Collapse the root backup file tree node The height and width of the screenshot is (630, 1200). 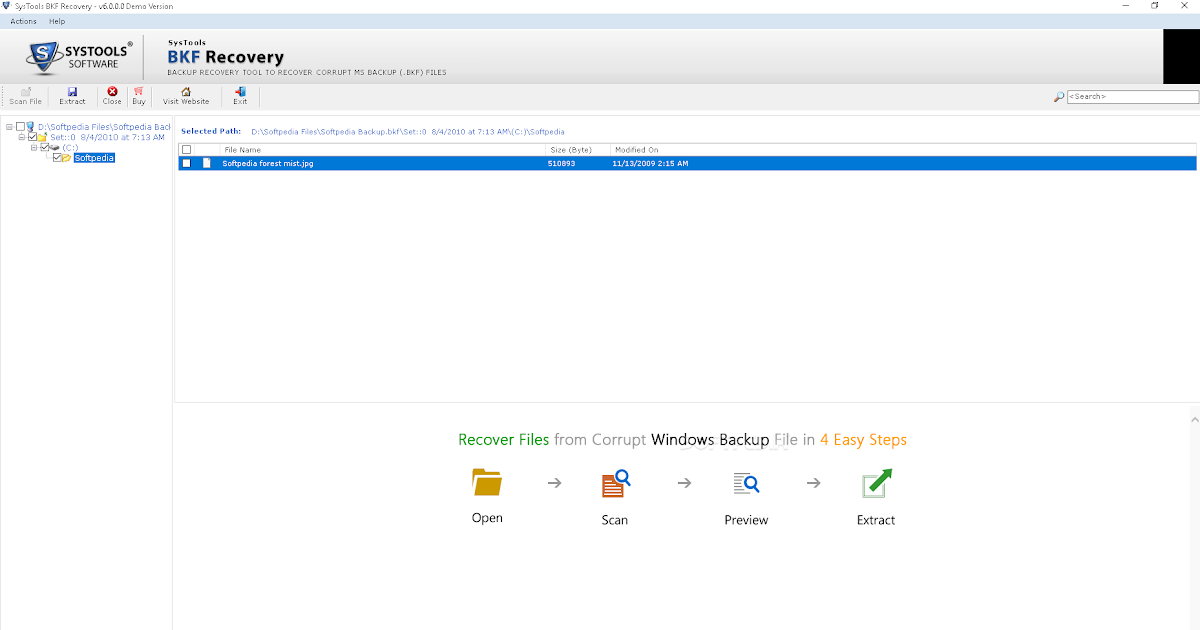tap(9, 127)
